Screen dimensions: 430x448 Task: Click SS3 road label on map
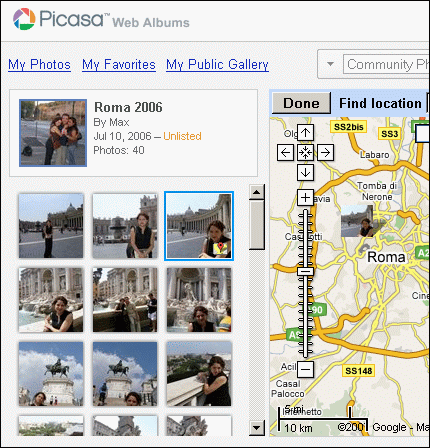(389, 134)
